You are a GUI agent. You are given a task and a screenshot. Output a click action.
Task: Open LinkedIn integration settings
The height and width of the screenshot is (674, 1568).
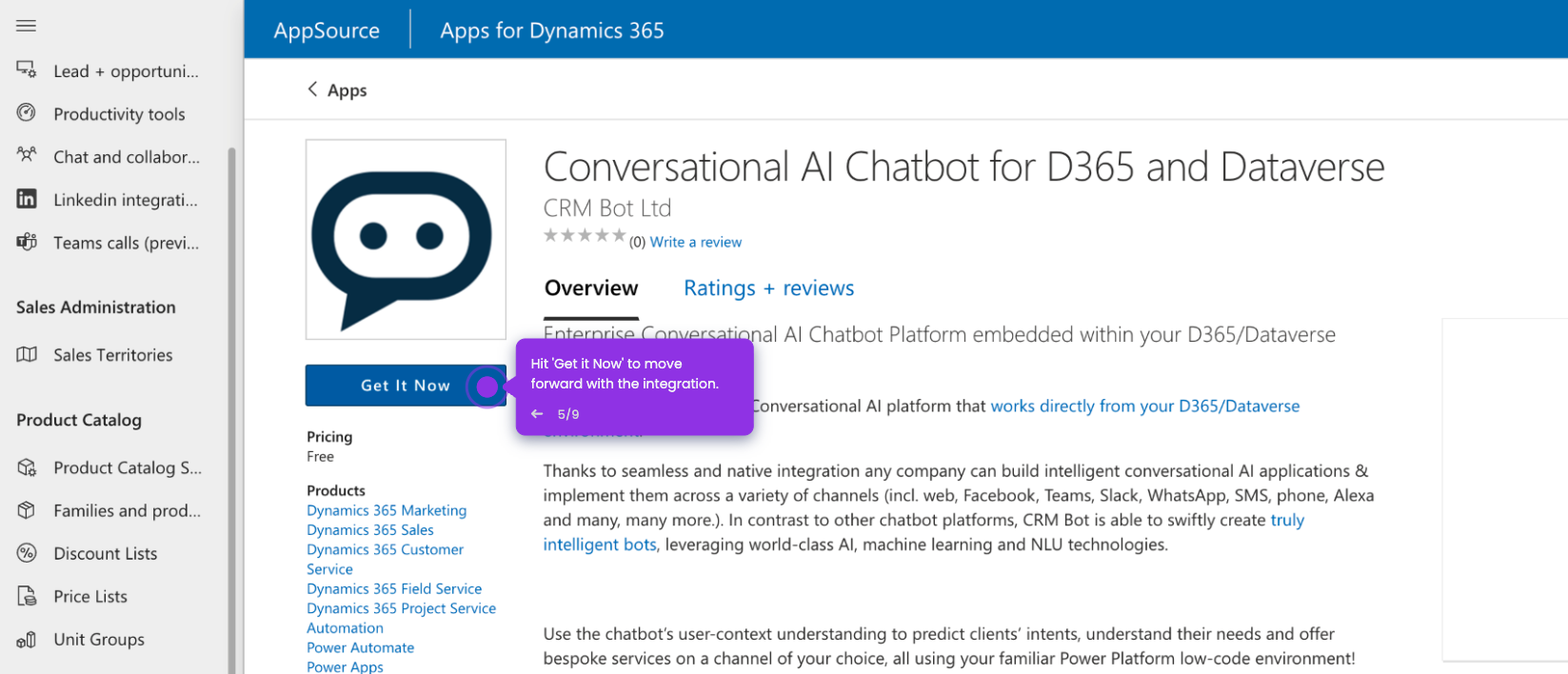tap(126, 200)
